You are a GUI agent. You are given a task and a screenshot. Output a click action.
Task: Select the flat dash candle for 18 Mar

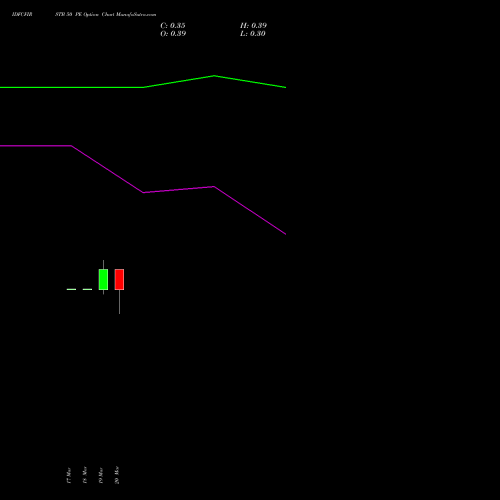(x=87, y=289)
